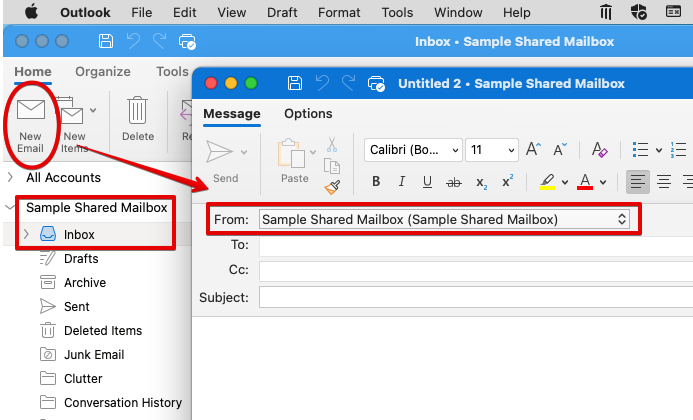Viewport: 693px width, 420px height.
Task: Click the Delete trash can icon
Action: 138,112
